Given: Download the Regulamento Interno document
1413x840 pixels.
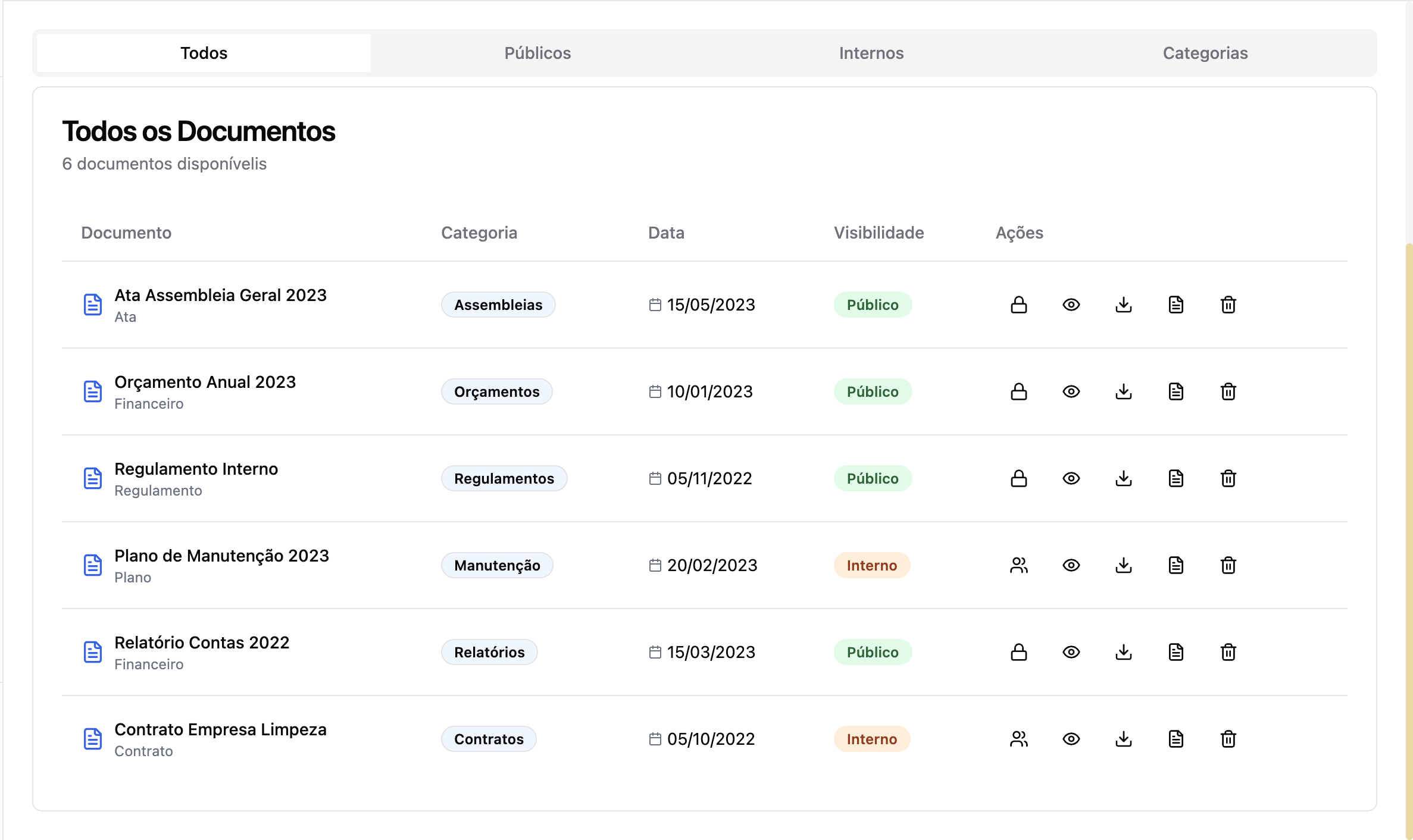Looking at the screenshot, I should [1123, 478].
